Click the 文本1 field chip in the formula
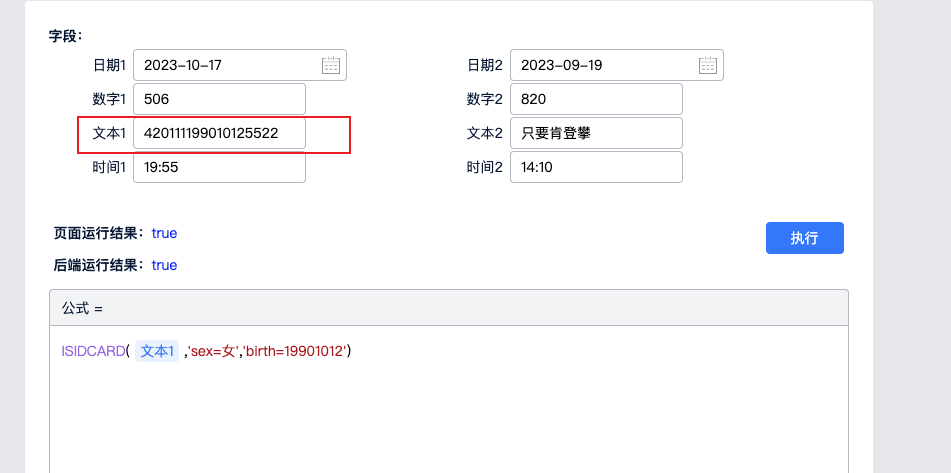Image resolution: width=951 pixels, height=473 pixels. click(x=157, y=351)
